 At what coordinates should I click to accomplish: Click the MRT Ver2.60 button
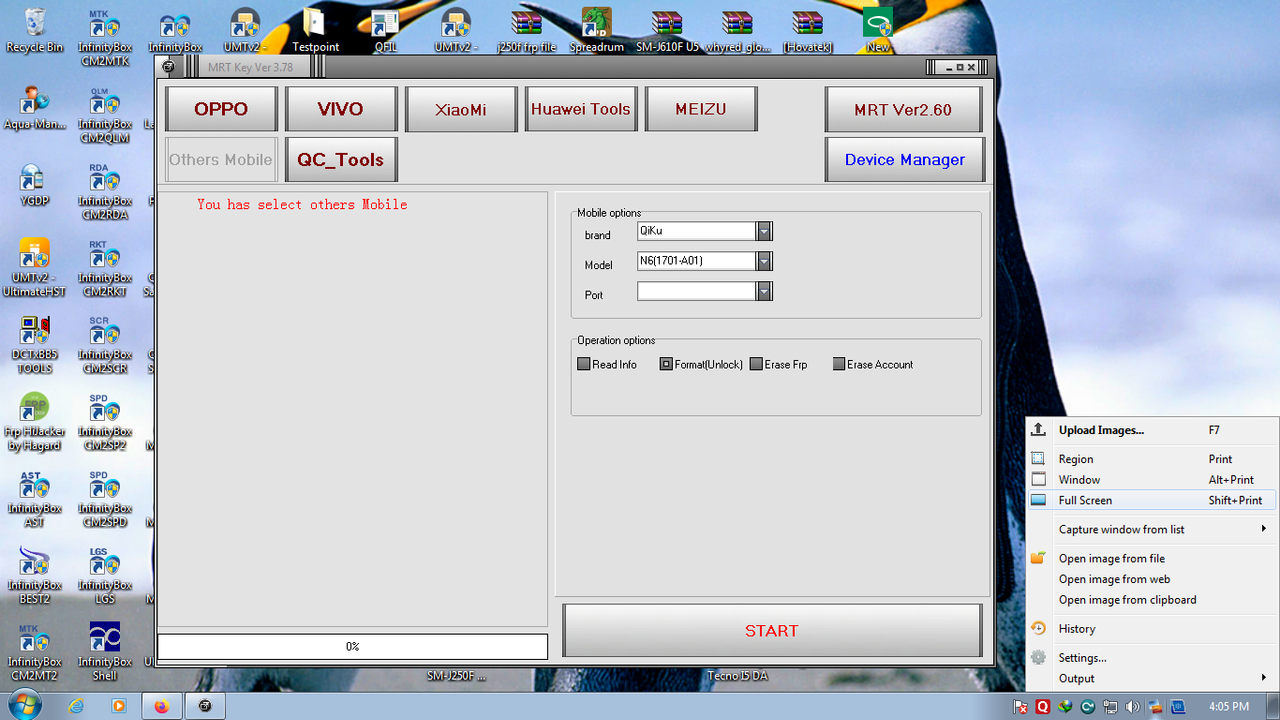pyautogui.click(x=903, y=109)
